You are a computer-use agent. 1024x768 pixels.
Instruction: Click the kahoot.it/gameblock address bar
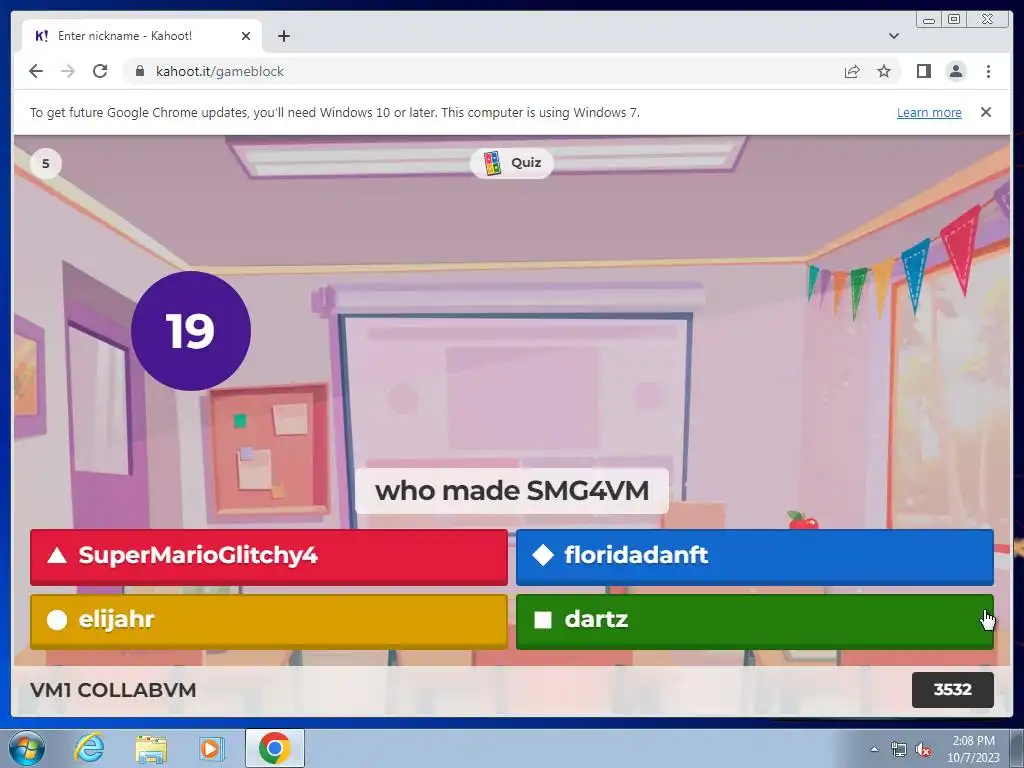click(483, 71)
